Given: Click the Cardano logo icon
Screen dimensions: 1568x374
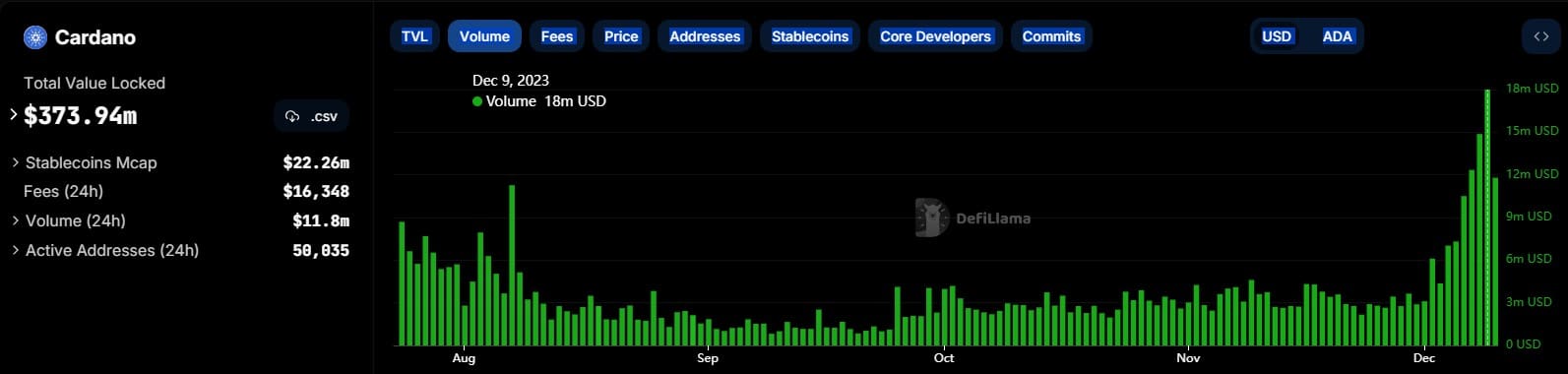Looking at the screenshot, I should pyautogui.click(x=36, y=37).
